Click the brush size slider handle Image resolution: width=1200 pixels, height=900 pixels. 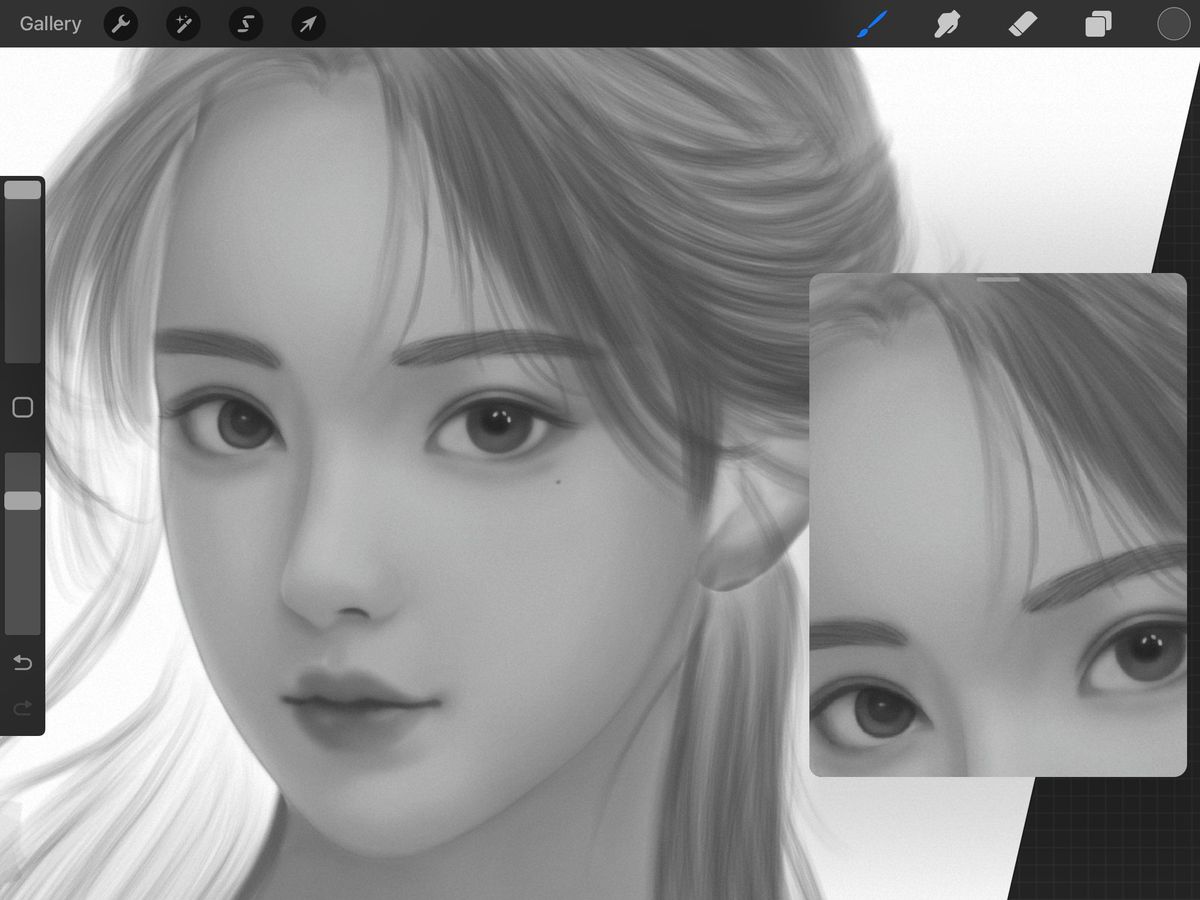tap(23, 189)
